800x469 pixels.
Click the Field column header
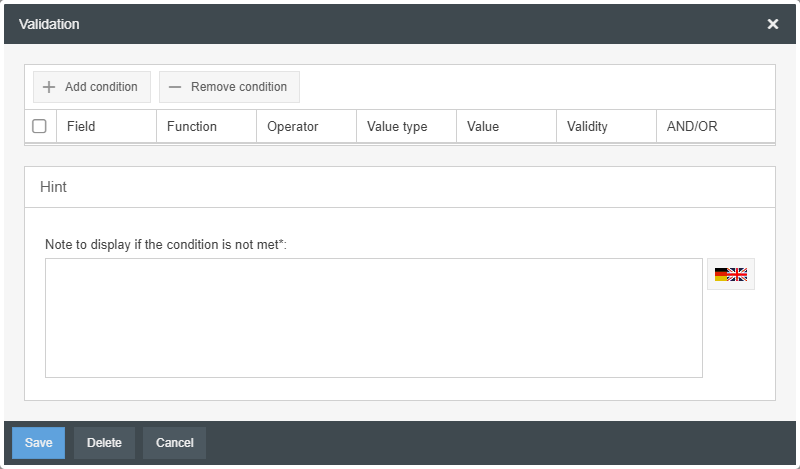pyautogui.click(x=81, y=127)
